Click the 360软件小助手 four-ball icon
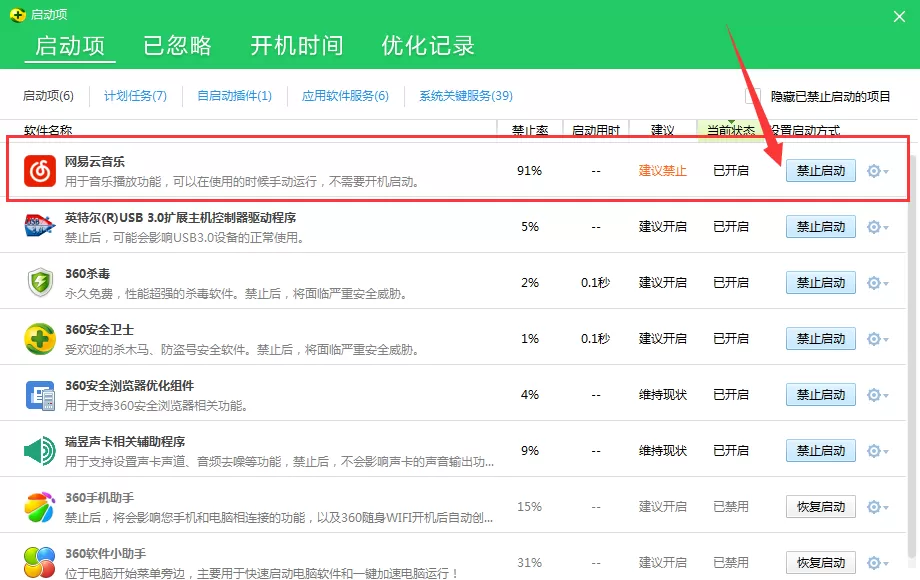The image size is (920, 580). 40,562
